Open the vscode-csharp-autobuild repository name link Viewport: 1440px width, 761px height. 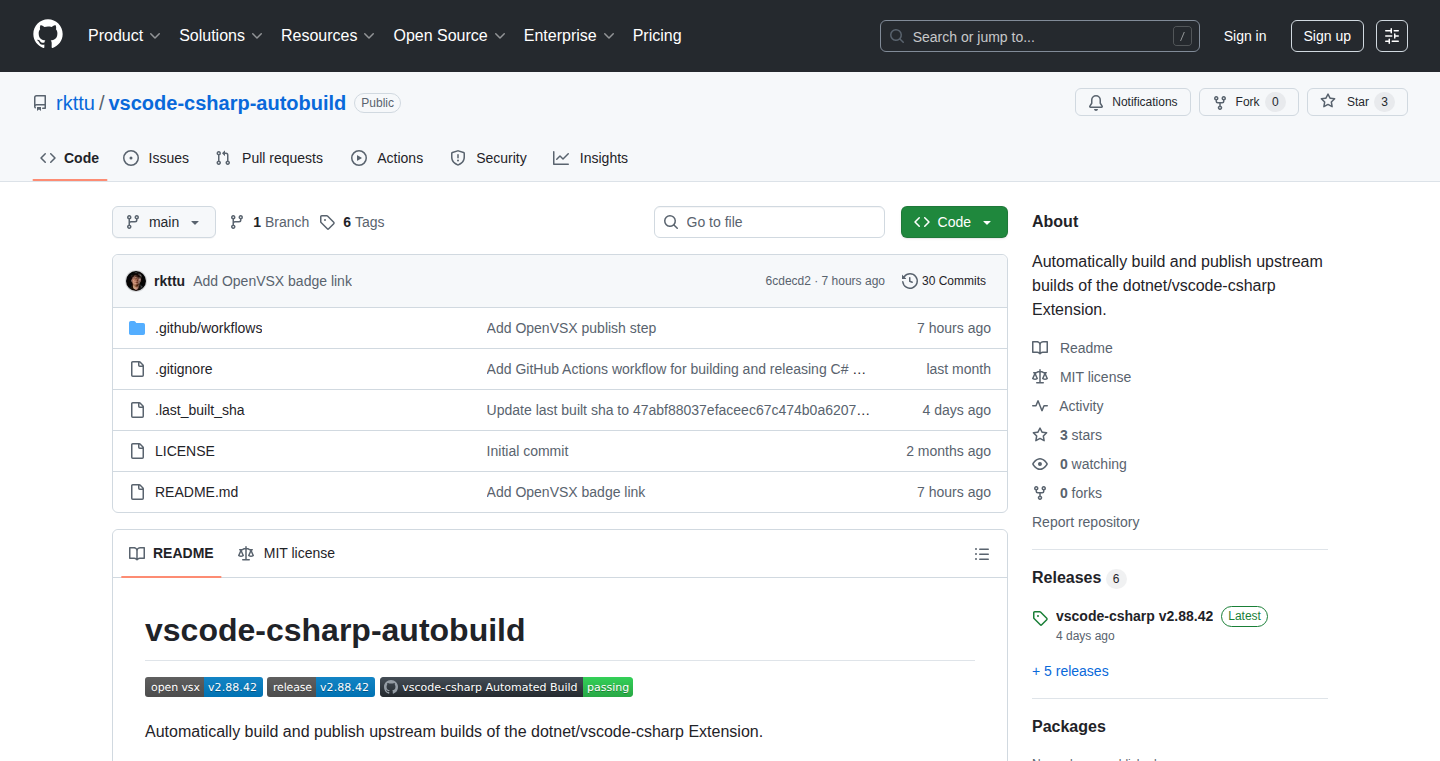tap(227, 103)
